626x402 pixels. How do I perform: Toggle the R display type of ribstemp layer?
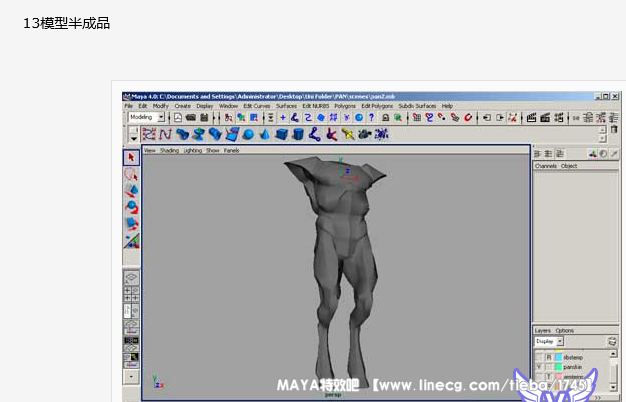coord(549,356)
